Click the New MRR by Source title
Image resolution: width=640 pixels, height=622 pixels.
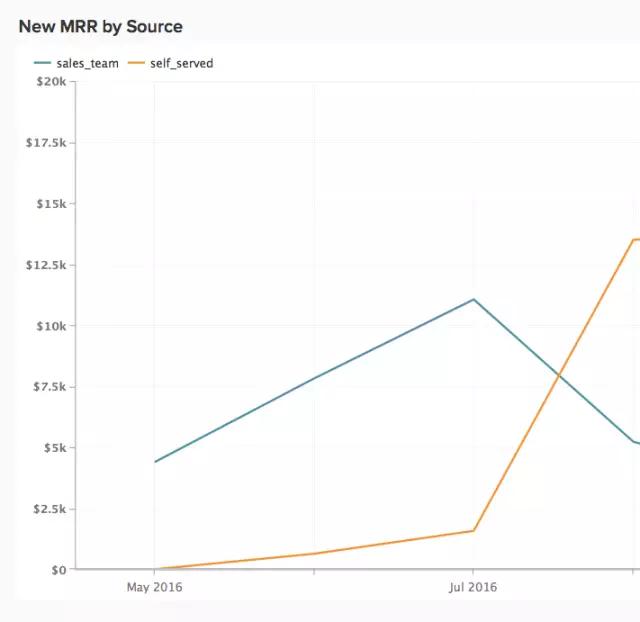(100, 26)
